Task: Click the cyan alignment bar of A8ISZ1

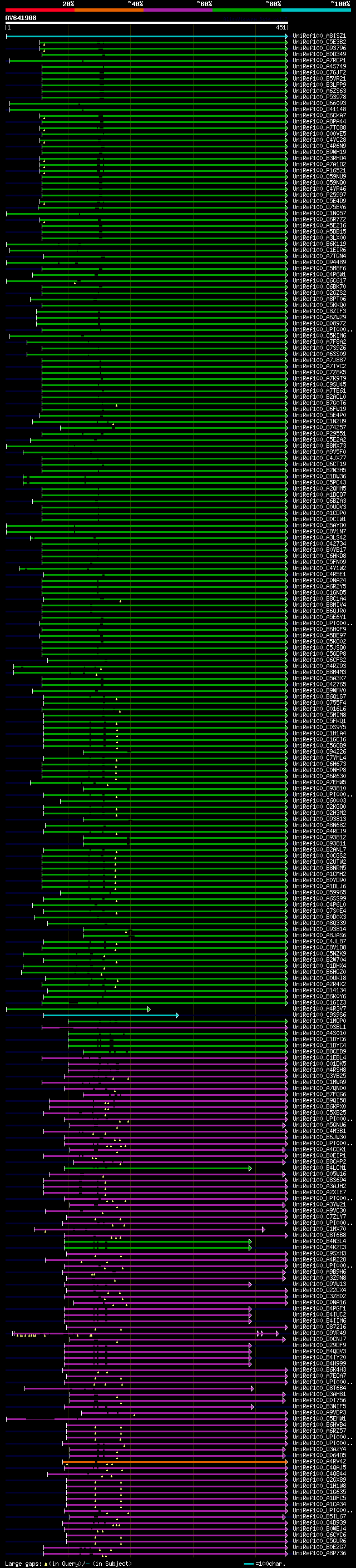Action: pos(146,37)
